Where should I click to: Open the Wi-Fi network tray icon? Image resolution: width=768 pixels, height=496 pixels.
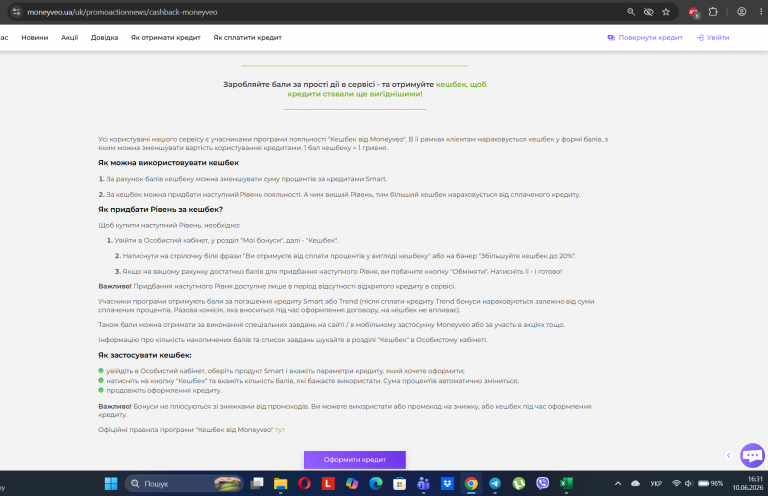pyautogui.click(x=676, y=484)
